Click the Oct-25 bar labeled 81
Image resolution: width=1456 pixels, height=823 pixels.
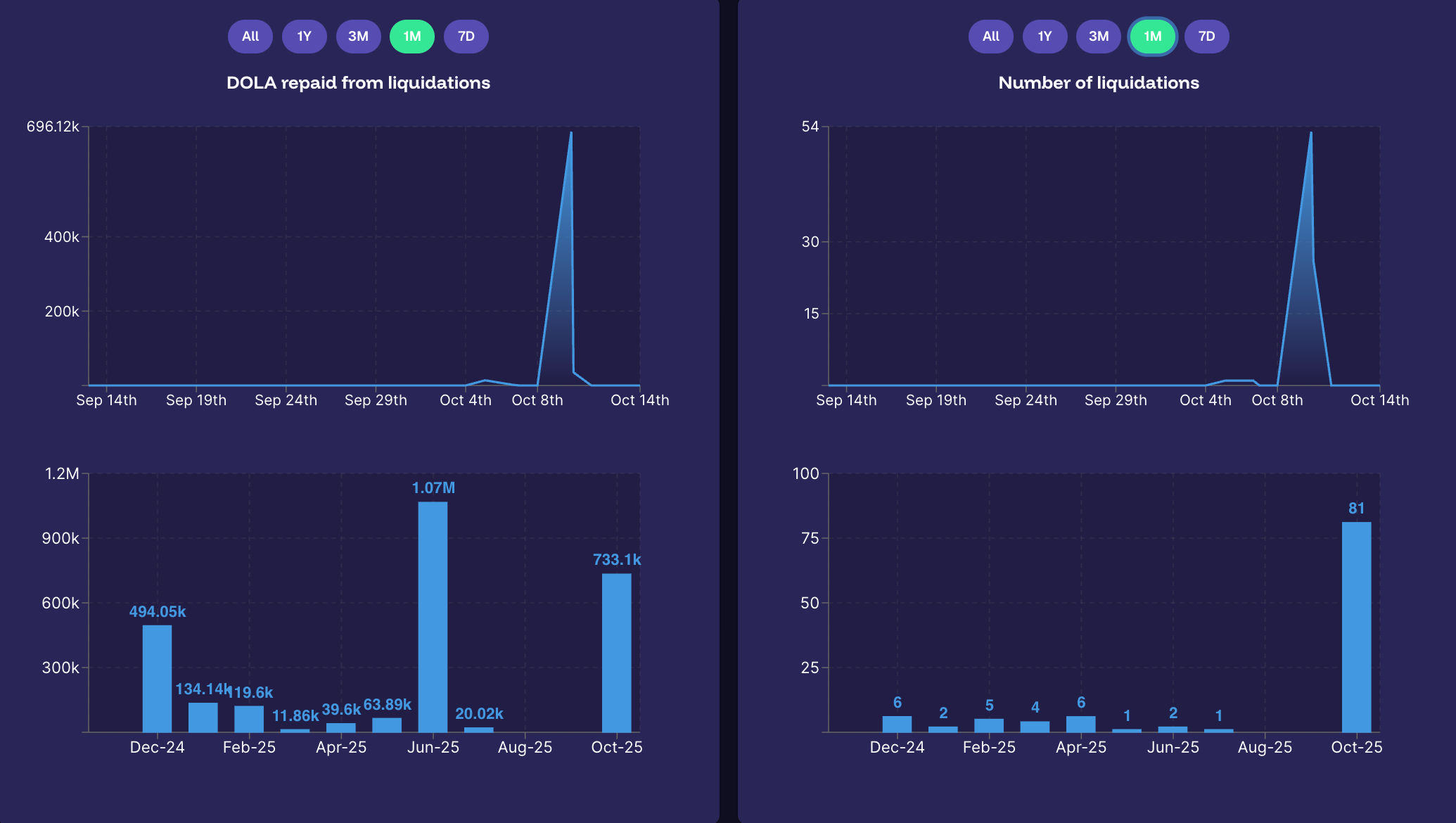1356,626
